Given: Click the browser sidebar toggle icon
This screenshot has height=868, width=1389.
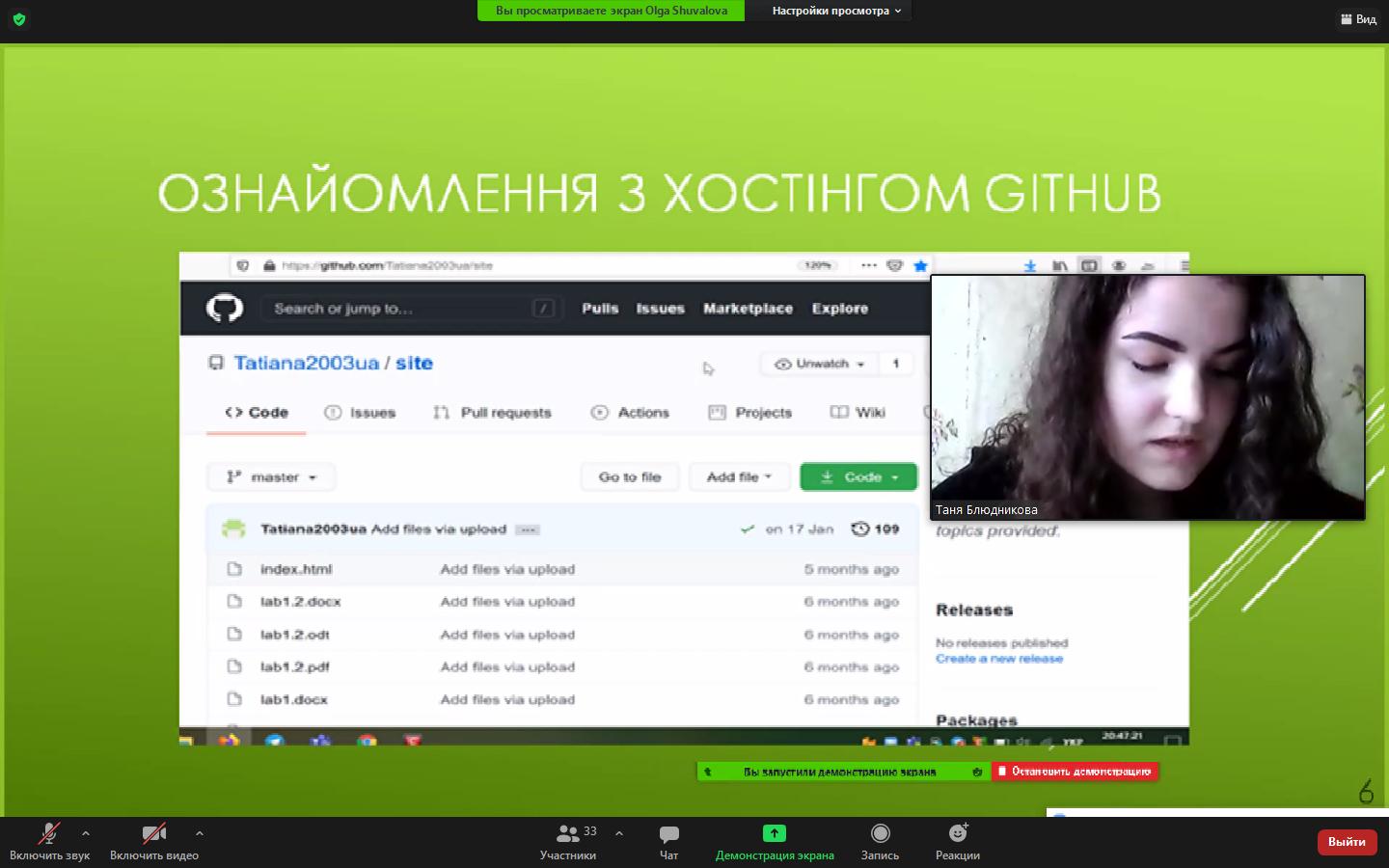Looking at the screenshot, I should [x=1089, y=266].
